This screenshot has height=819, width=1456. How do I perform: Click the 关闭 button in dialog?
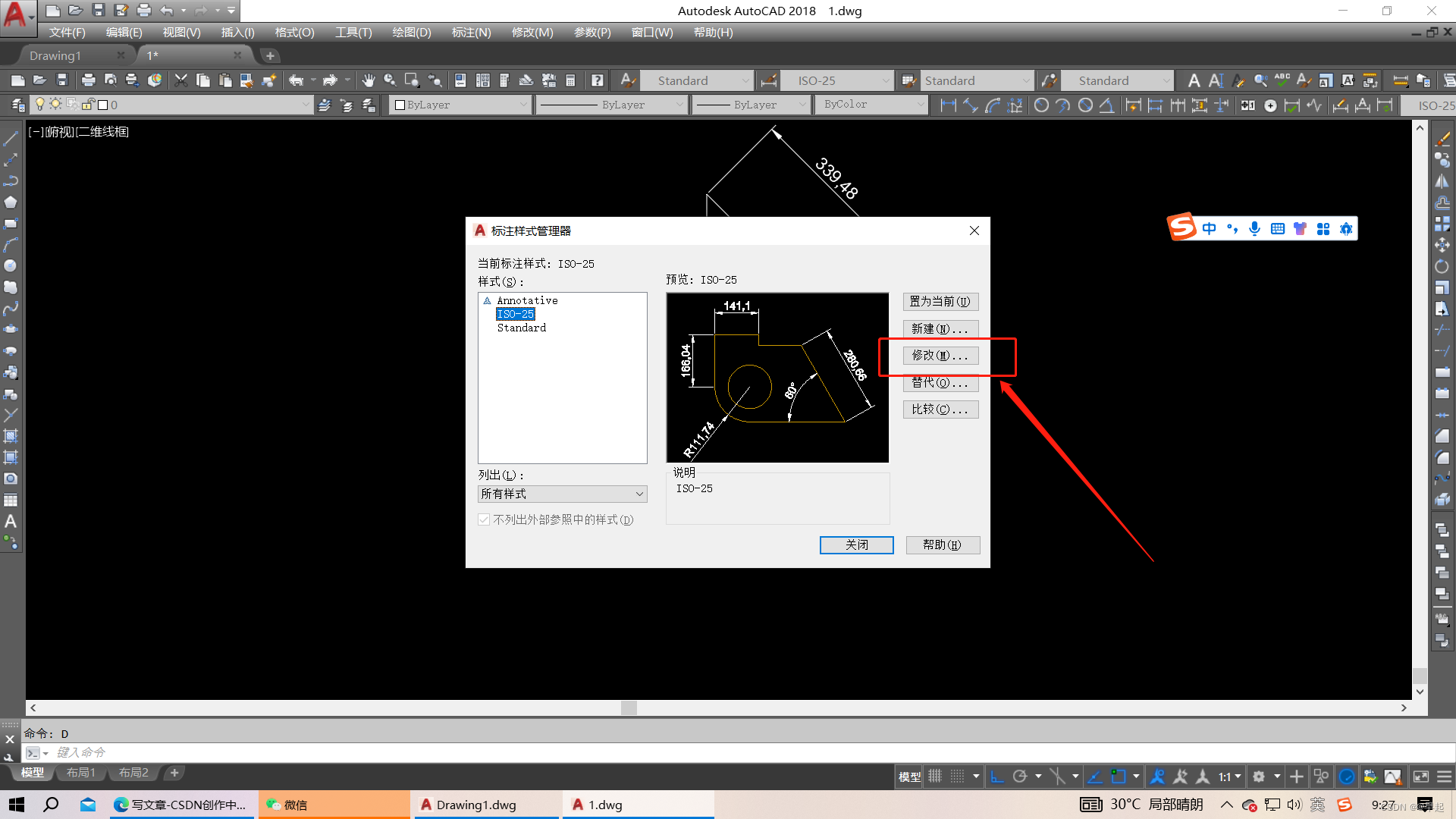(x=856, y=544)
